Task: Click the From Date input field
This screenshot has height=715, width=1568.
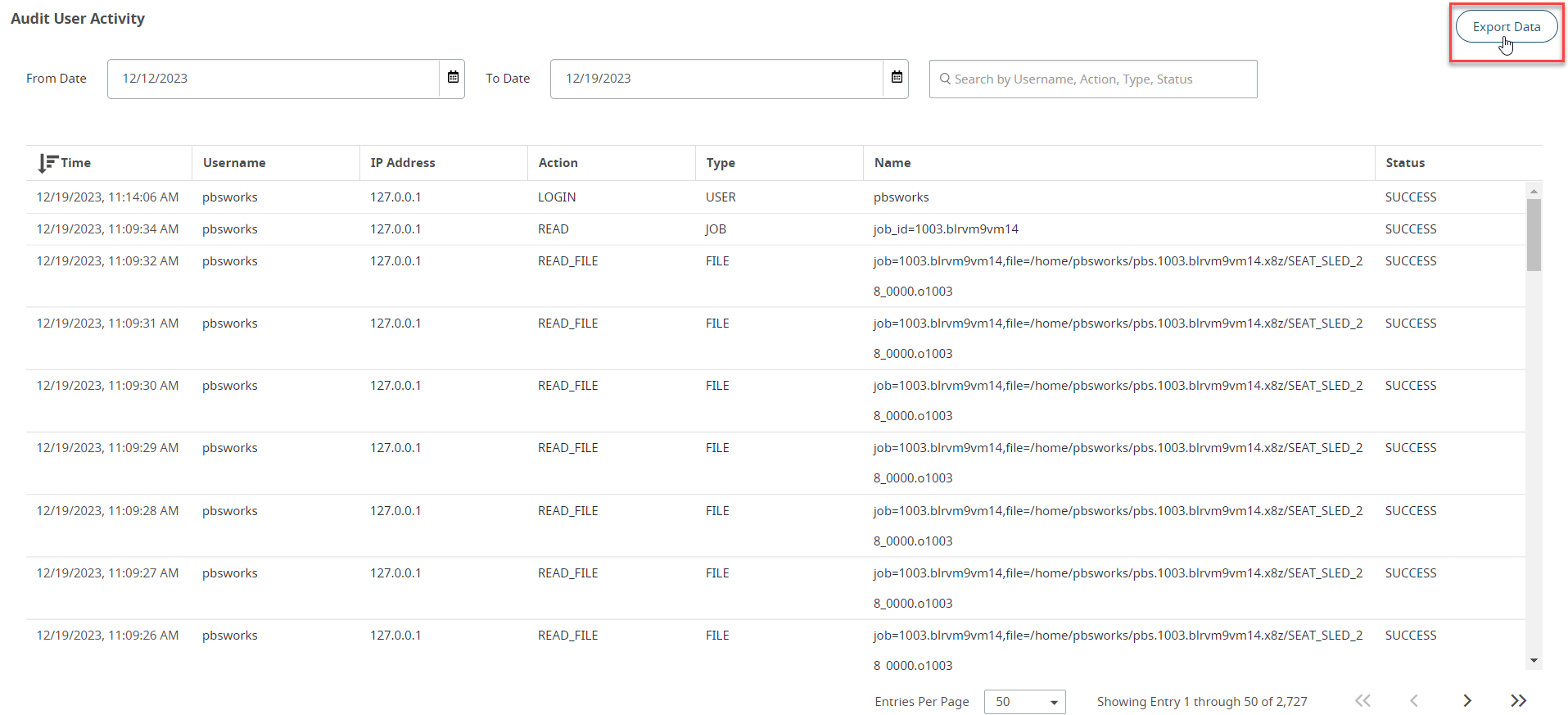Action: click(x=273, y=79)
